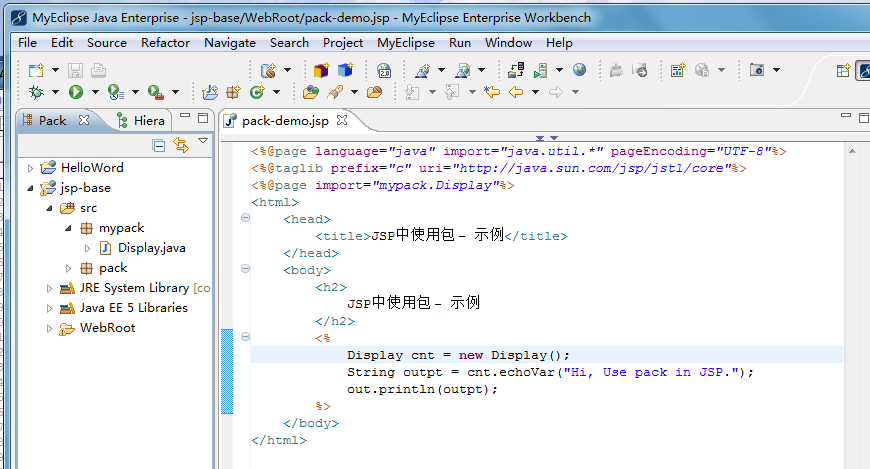Collapse the jsp-base project node
The width and height of the screenshot is (870, 469).
pos(31,188)
